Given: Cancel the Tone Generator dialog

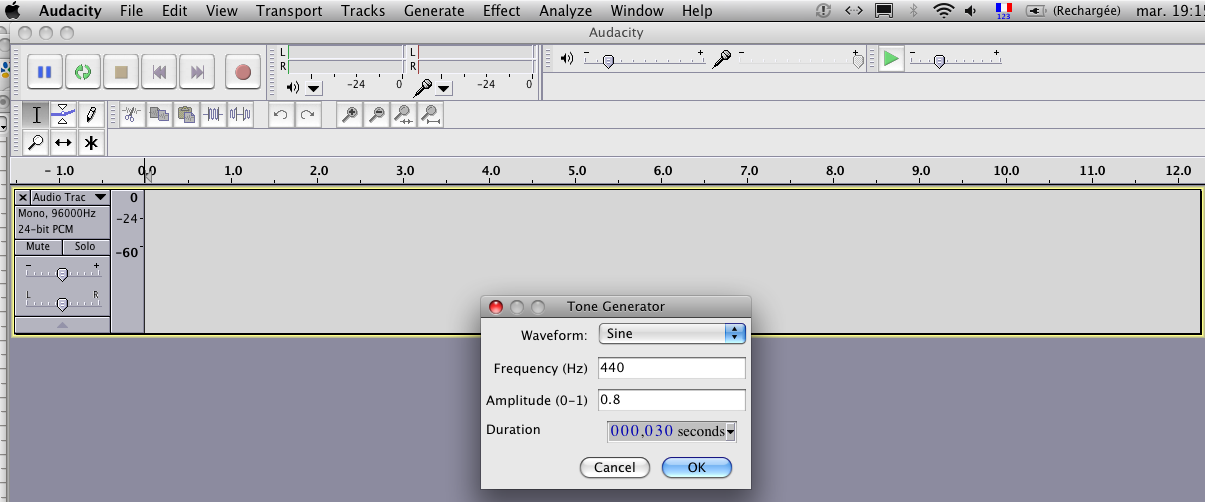Looking at the screenshot, I should point(614,467).
